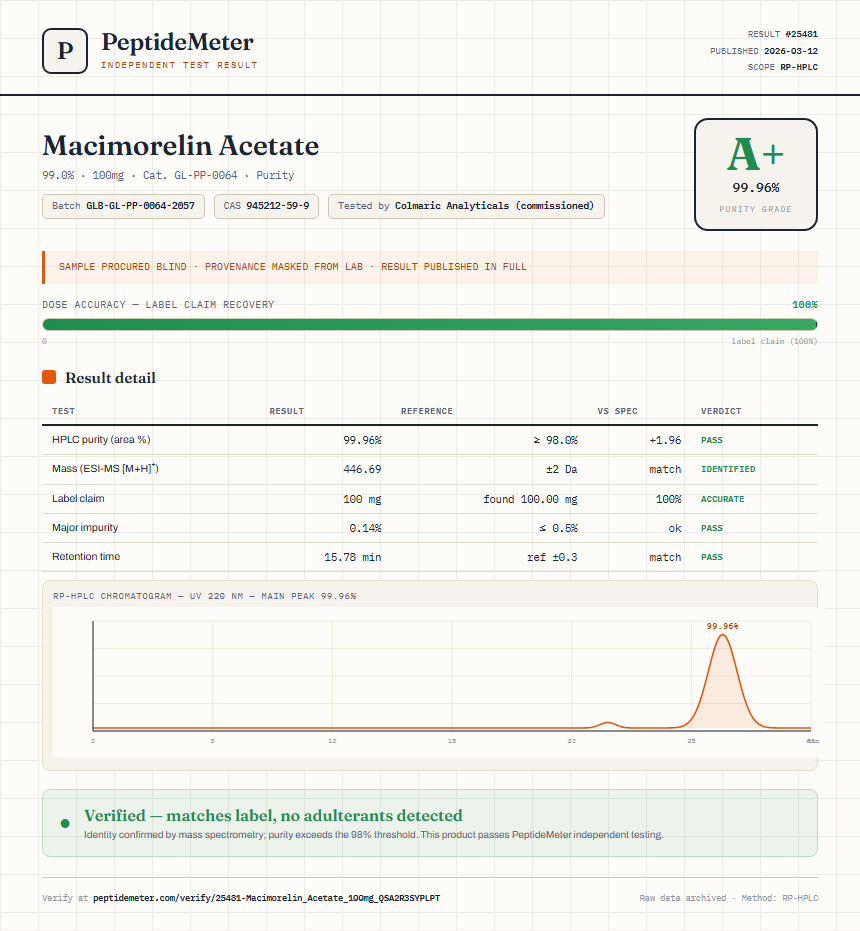Click the PASS verdict in HPLC purity row
The width and height of the screenshot is (860, 931).
click(x=712, y=440)
